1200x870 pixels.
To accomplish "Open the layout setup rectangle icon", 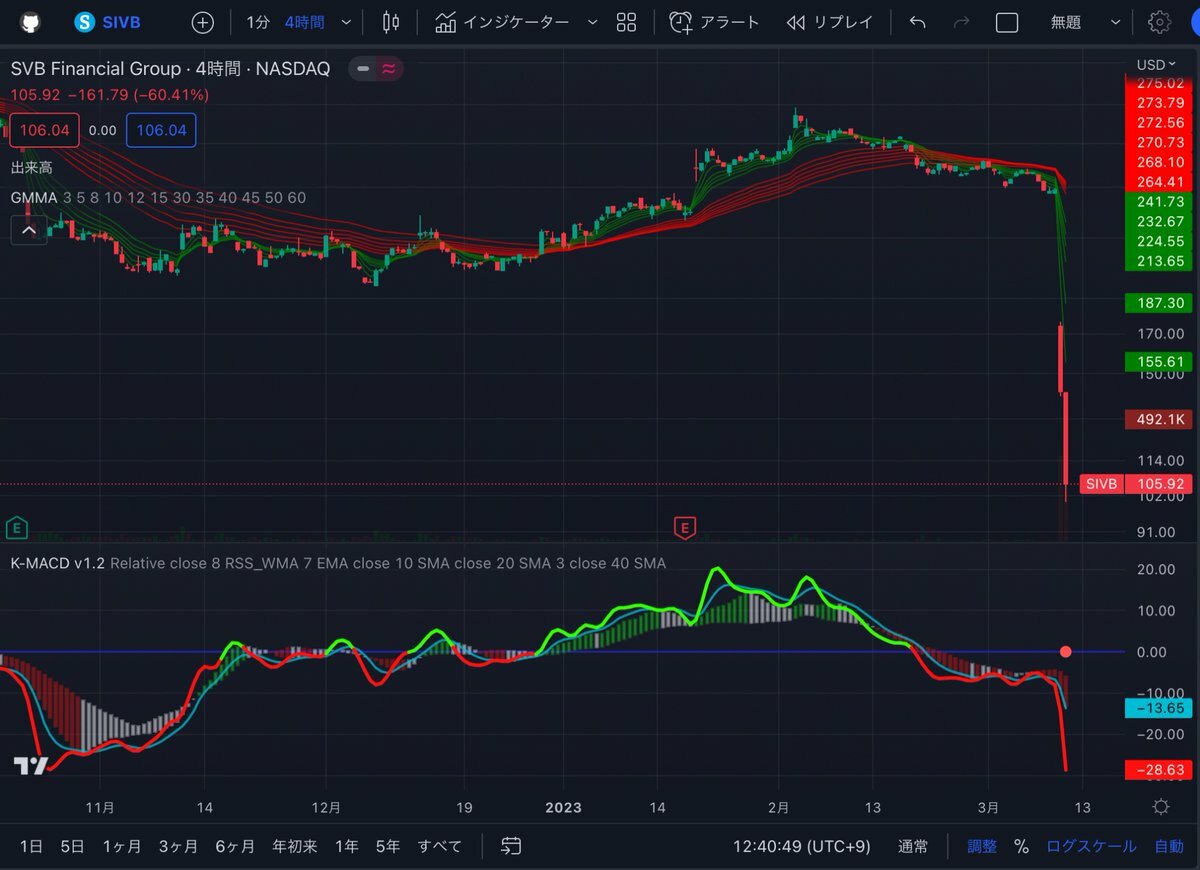I will [1007, 22].
